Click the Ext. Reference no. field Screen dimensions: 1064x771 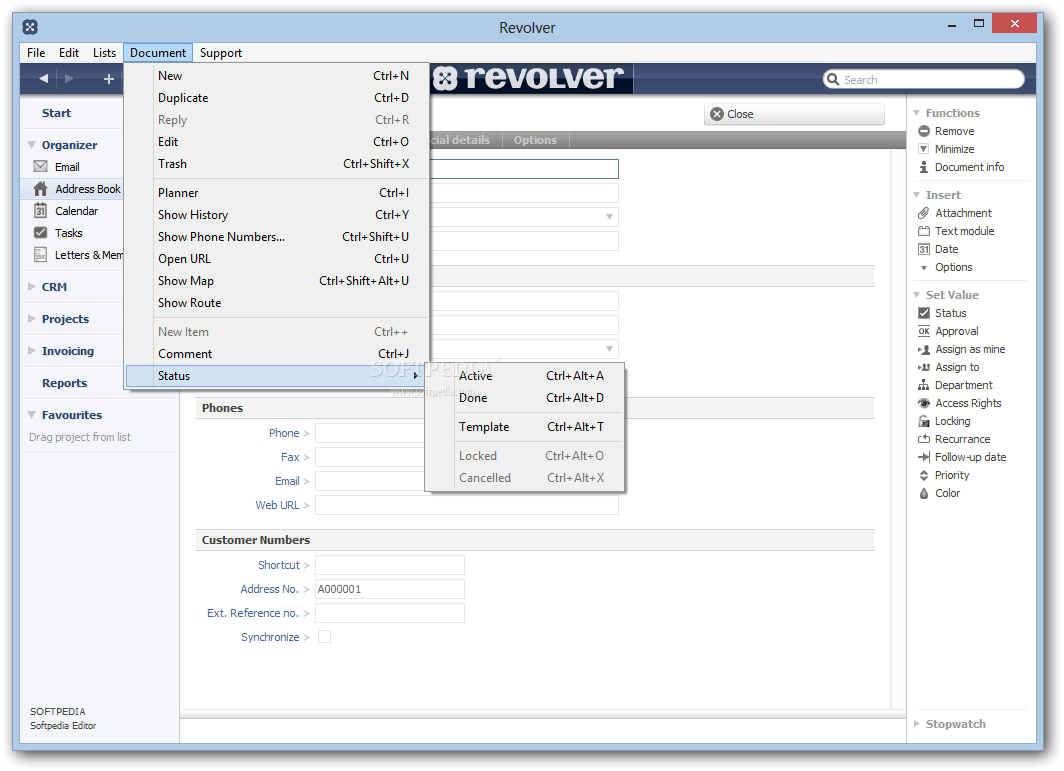click(x=390, y=613)
